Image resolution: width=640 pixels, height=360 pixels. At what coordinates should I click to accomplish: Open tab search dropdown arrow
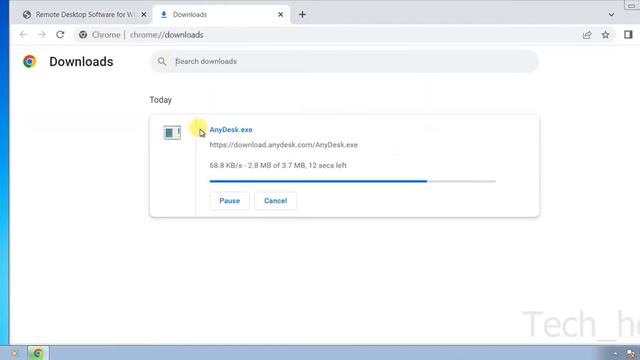click(x=611, y=15)
